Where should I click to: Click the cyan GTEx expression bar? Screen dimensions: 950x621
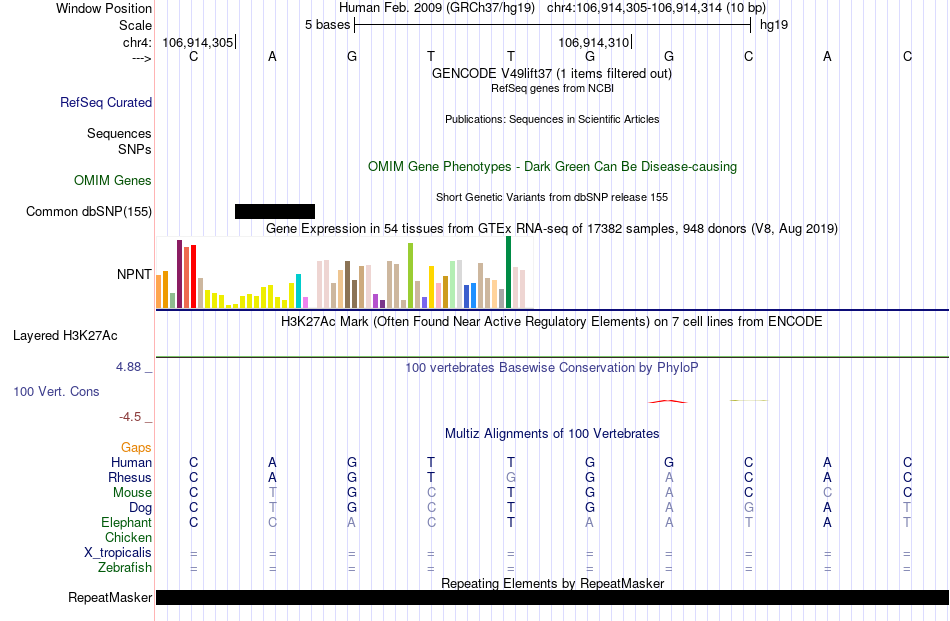[x=299, y=291]
